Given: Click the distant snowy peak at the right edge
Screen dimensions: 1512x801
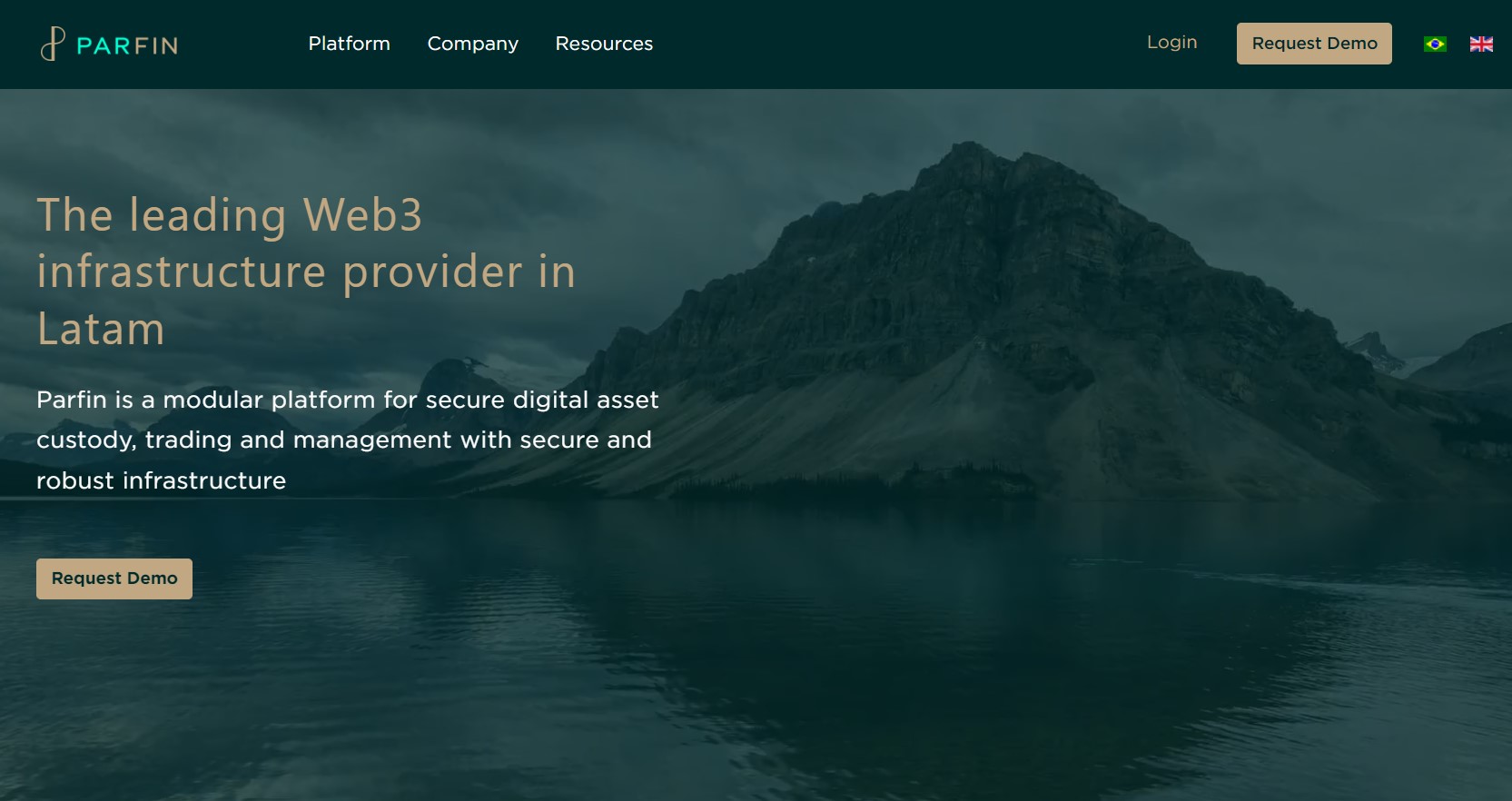Looking at the screenshot, I should point(1373,350).
